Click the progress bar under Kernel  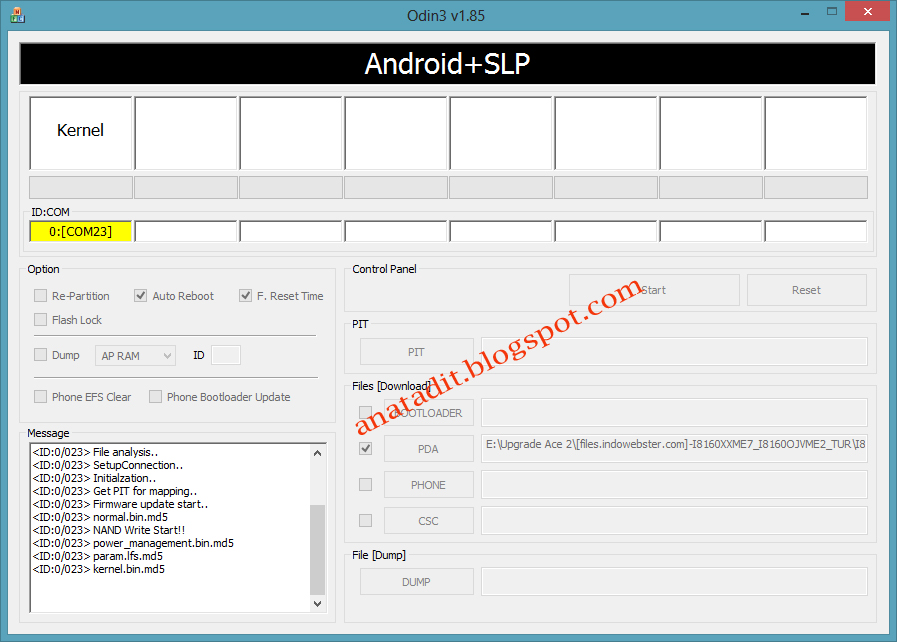coord(81,187)
